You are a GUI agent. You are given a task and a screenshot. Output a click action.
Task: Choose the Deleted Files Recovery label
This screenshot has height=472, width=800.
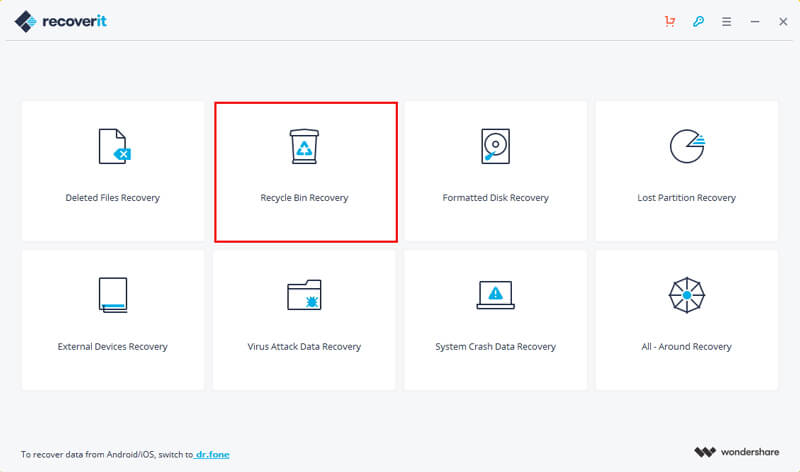tap(113, 197)
